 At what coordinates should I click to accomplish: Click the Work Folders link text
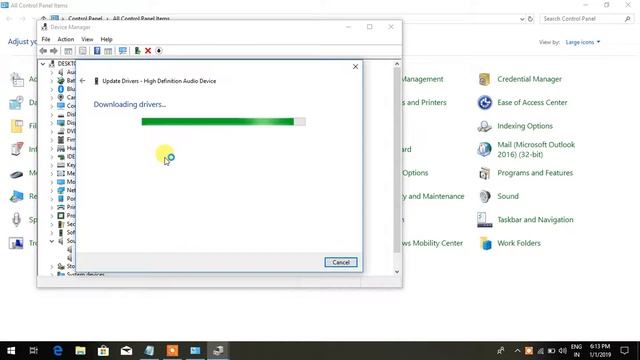tap(518, 243)
